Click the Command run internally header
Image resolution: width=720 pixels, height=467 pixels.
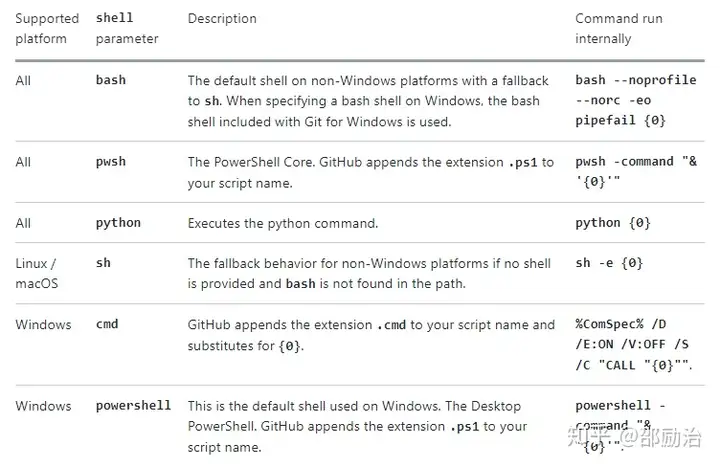point(619,28)
